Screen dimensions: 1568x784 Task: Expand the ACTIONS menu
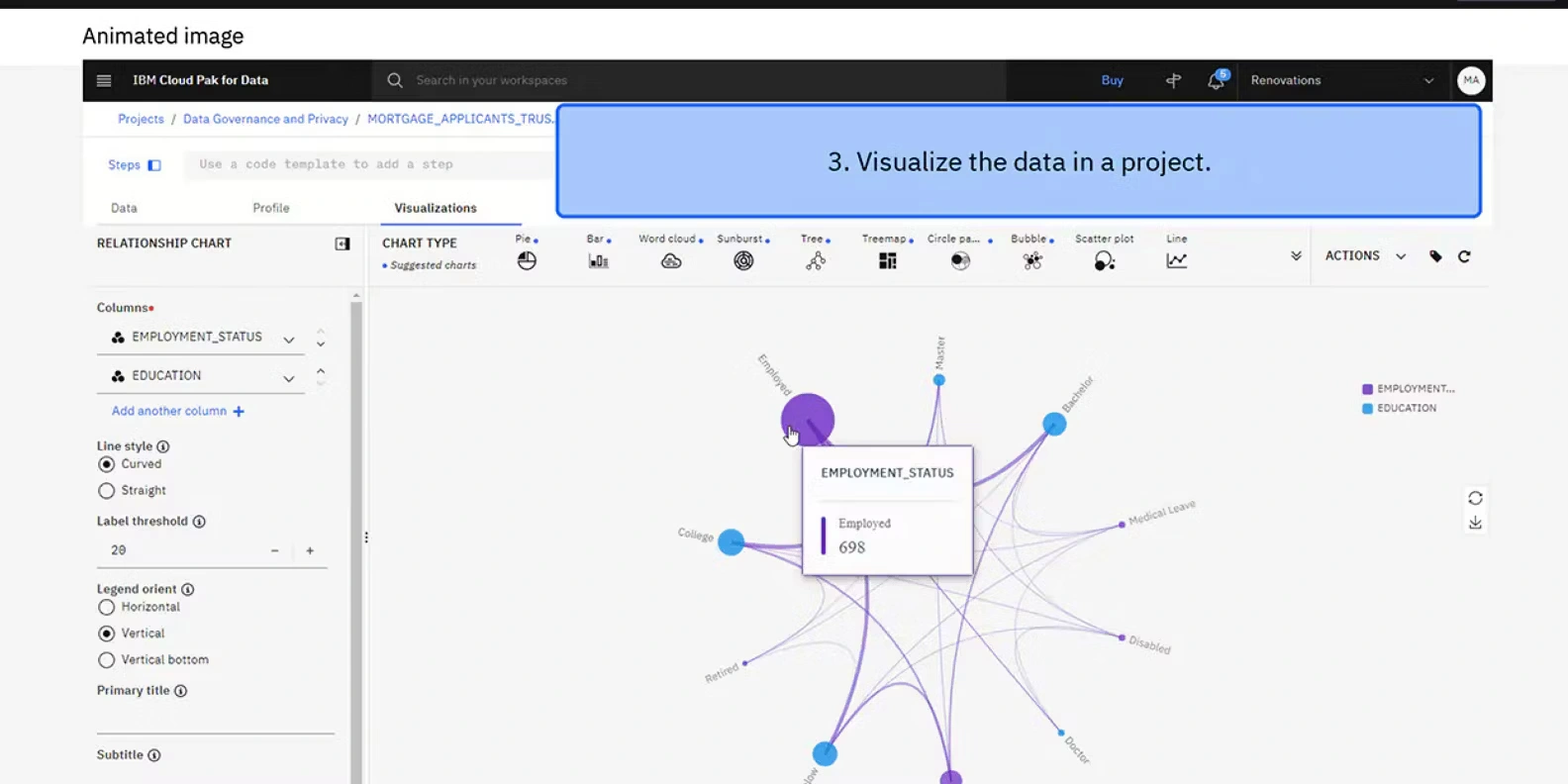1365,256
